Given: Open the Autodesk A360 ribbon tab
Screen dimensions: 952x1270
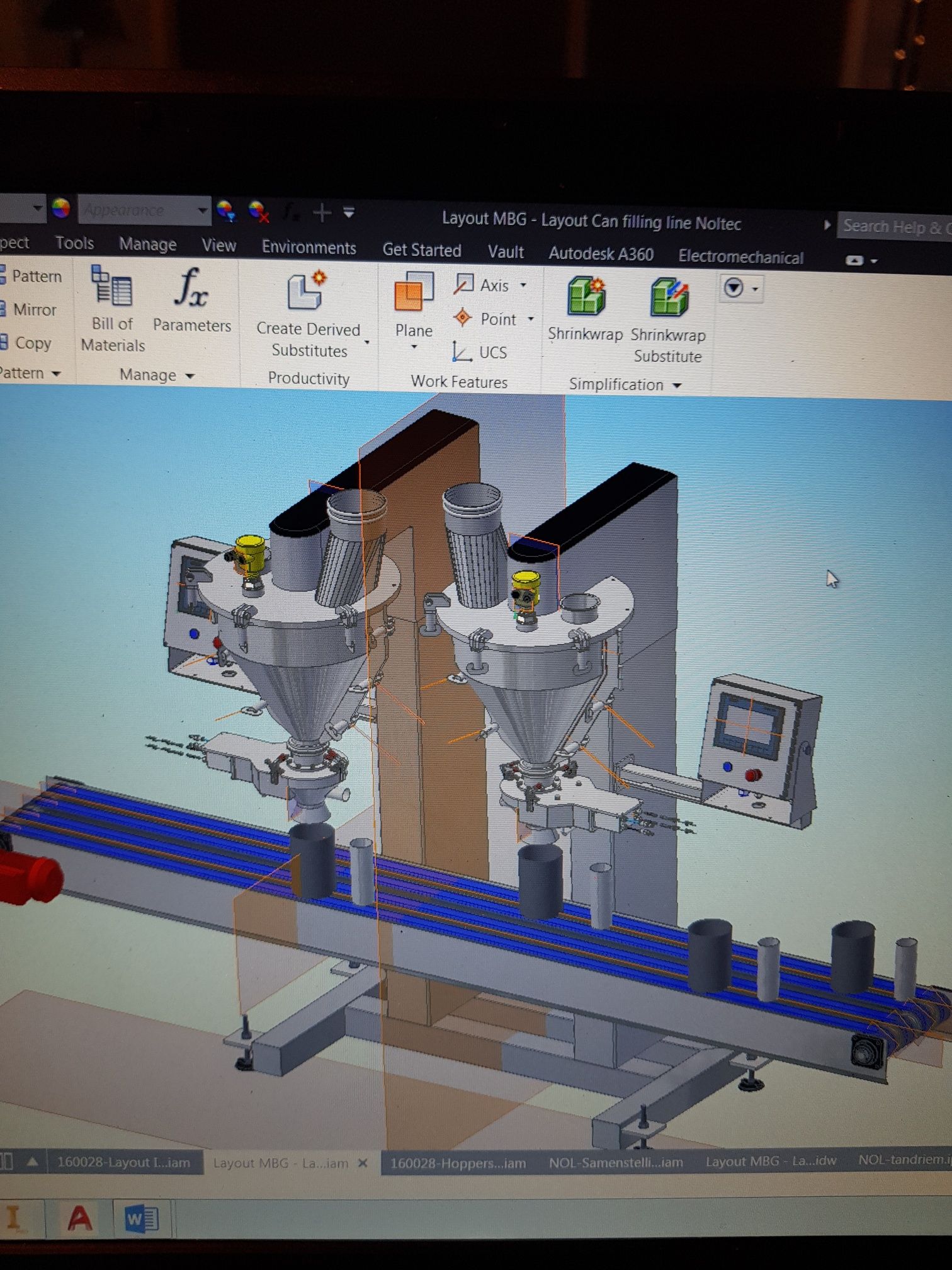Looking at the screenshot, I should tap(601, 254).
